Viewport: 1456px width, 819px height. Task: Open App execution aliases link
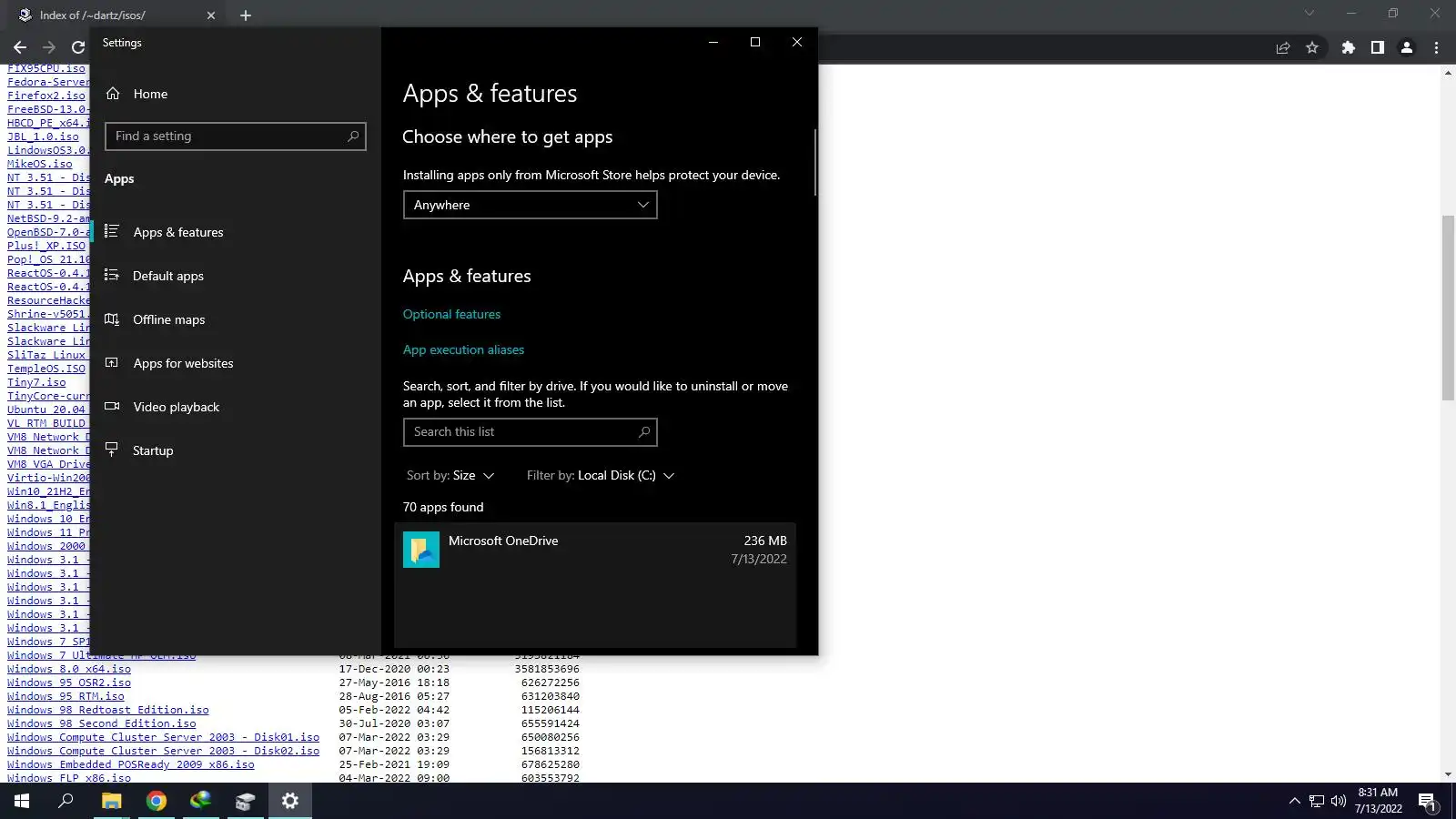463,349
